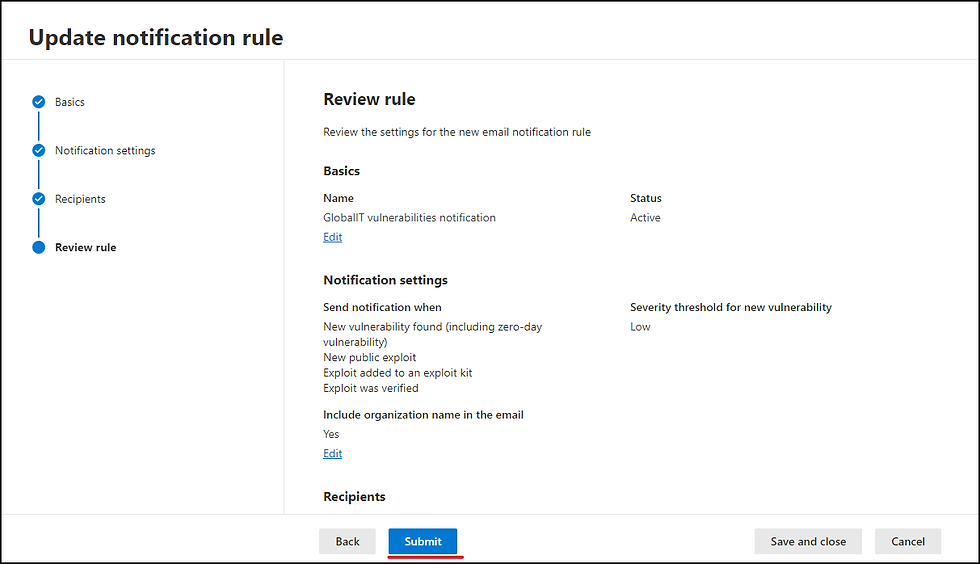Click the 'Send notification when' label
Viewport: 980px width, 564px height.
pos(382,307)
